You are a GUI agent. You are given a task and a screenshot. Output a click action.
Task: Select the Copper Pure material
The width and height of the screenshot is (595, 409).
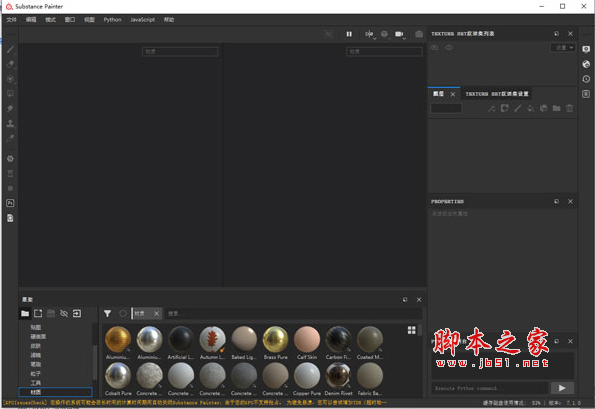point(307,379)
